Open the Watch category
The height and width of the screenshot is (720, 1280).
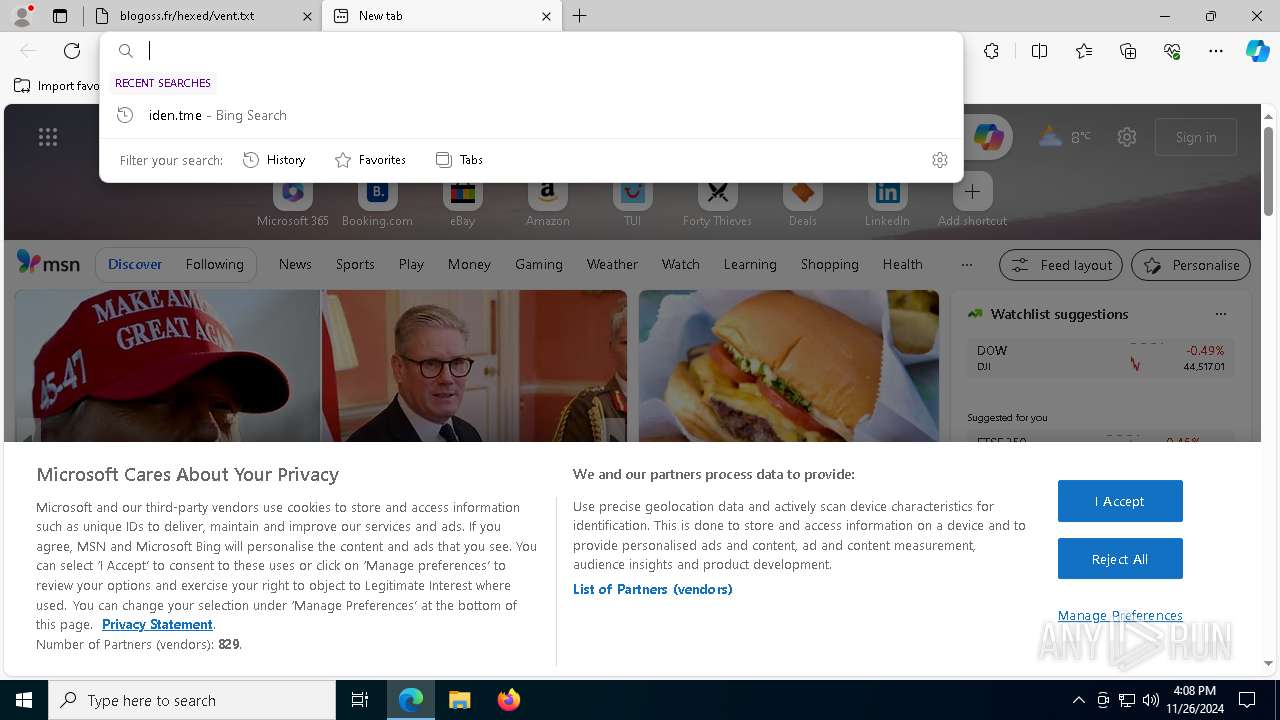(681, 264)
